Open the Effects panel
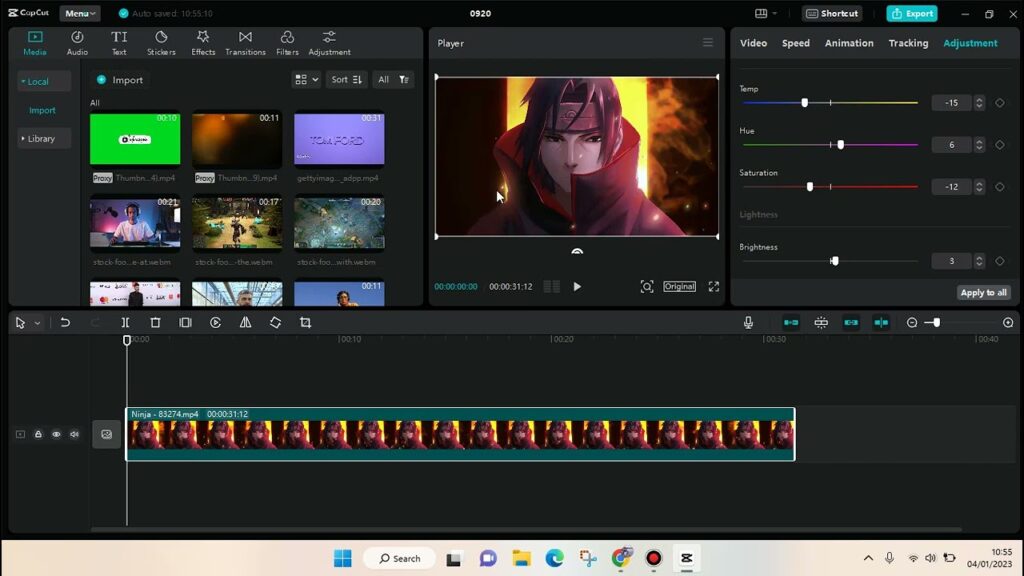Viewport: 1024px width, 576px height. point(203,43)
